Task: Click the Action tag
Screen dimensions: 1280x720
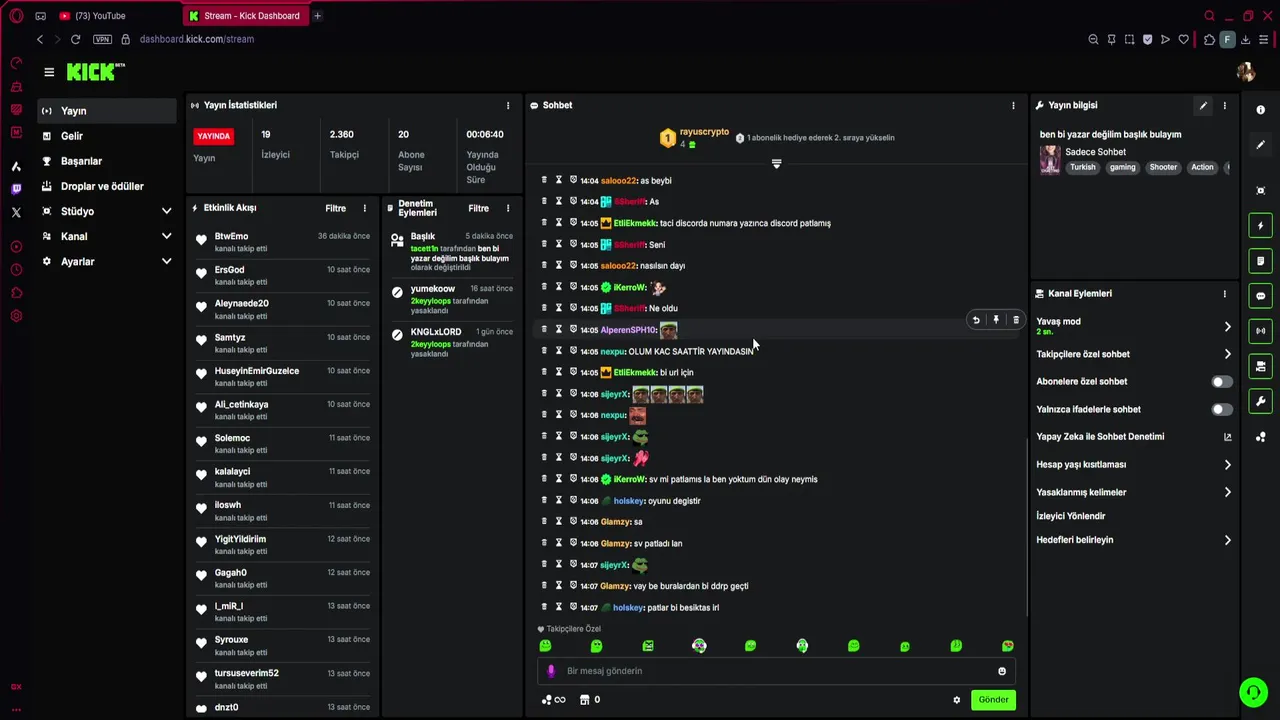Action: [x=1202, y=167]
